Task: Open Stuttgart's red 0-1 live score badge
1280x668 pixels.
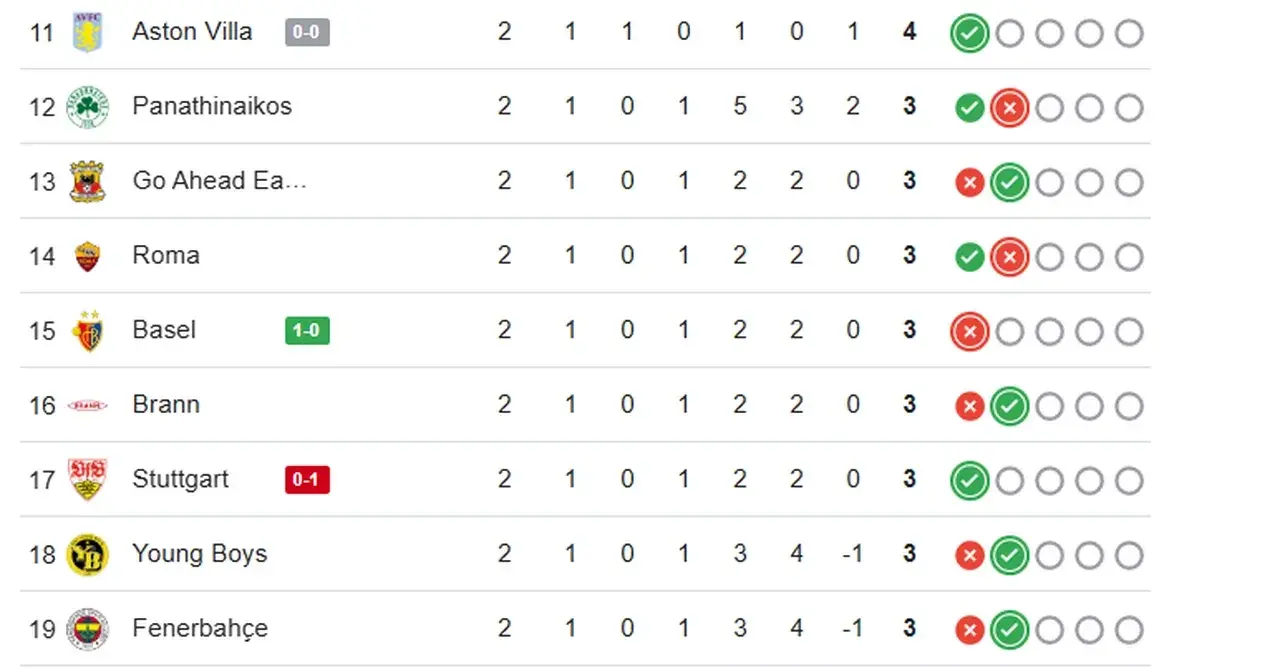Action: 307,480
